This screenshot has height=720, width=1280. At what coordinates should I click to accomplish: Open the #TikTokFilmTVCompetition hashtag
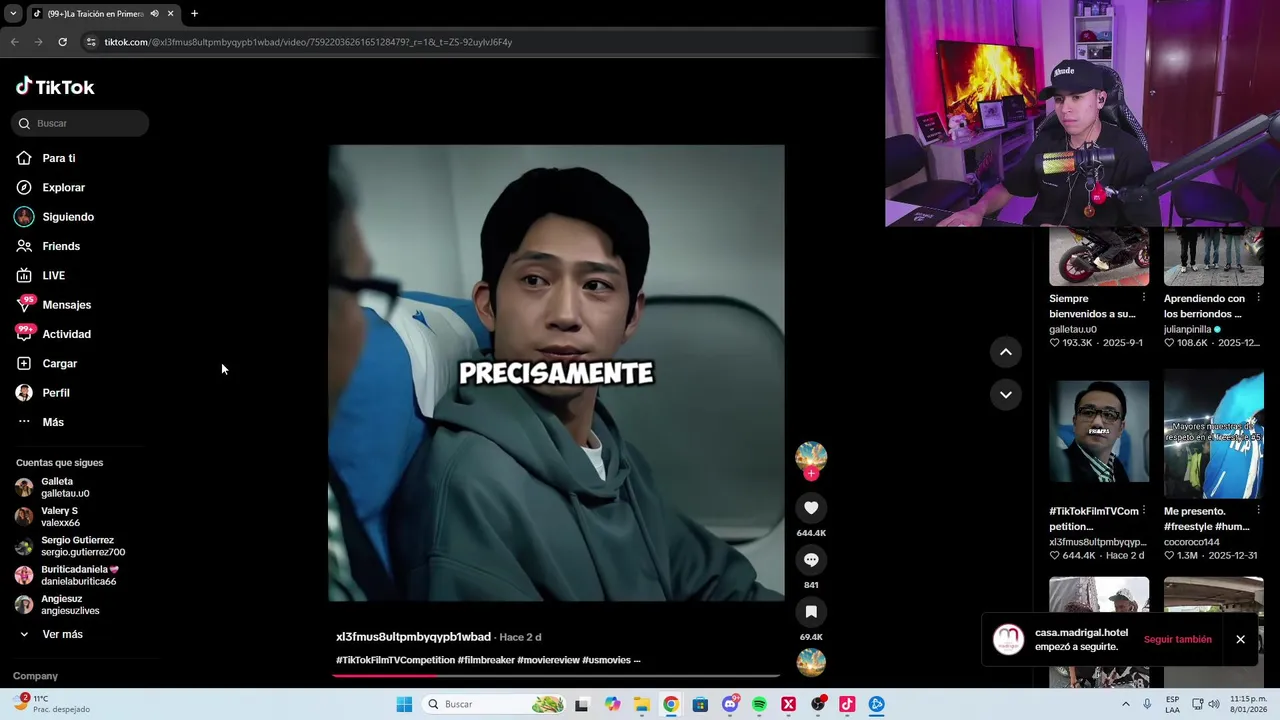tap(395, 660)
